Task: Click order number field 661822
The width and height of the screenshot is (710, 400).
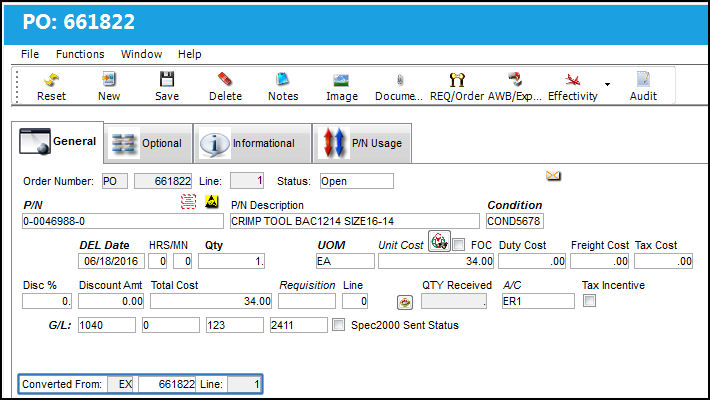Action: click(x=163, y=181)
